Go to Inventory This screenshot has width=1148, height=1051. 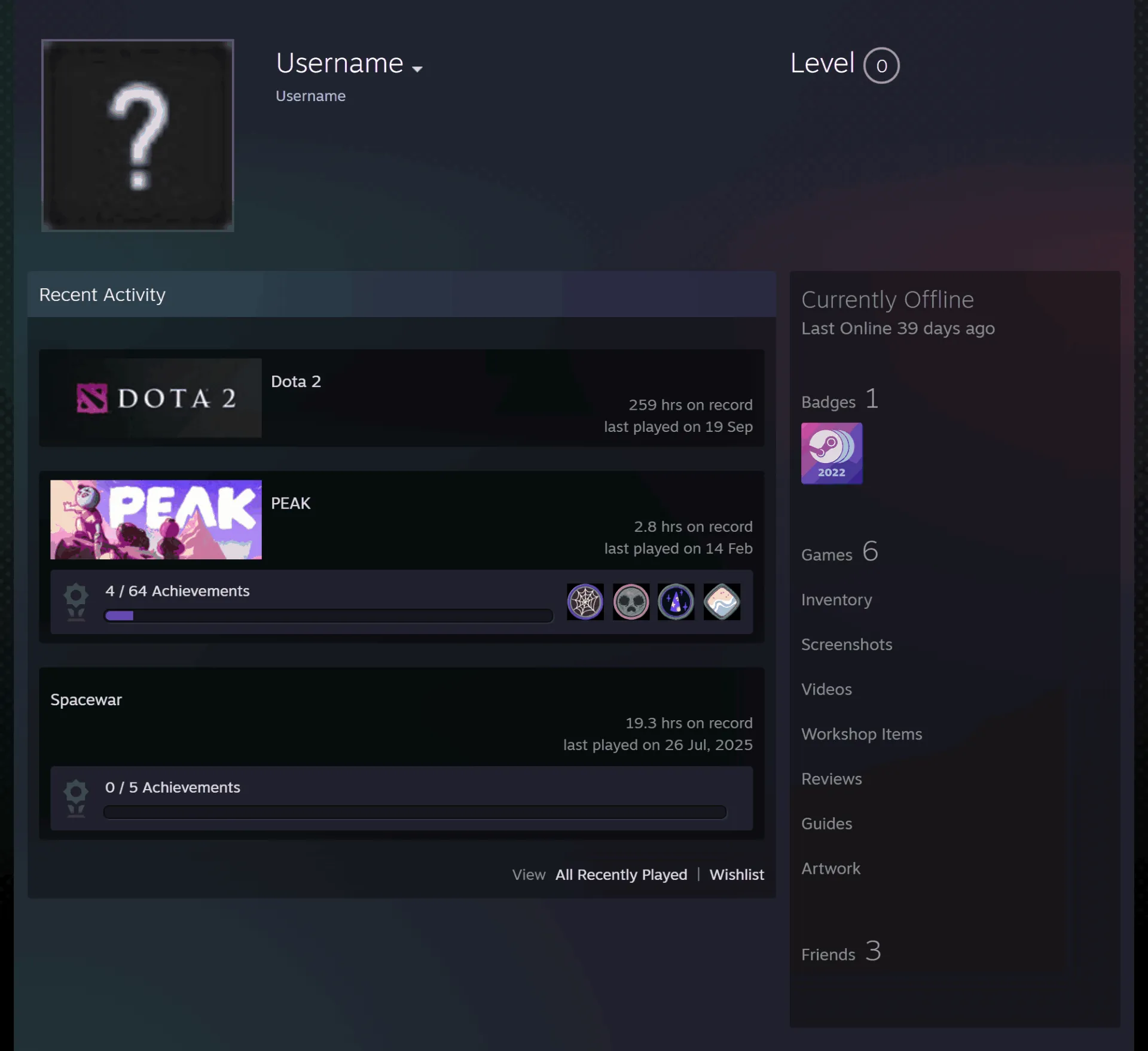pyautogui.click(x=836, y=599)
